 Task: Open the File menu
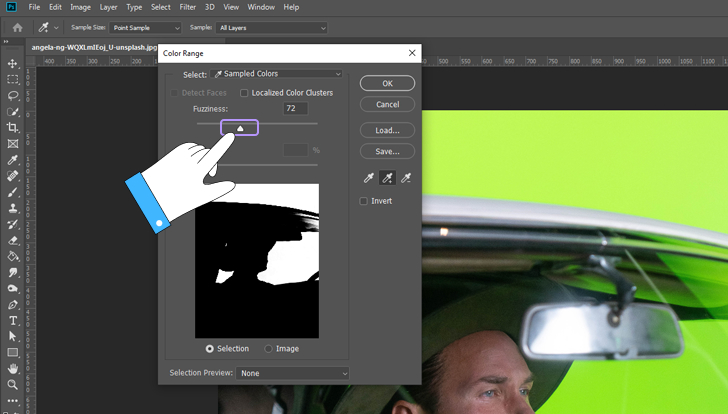click(x=34, y=7)
